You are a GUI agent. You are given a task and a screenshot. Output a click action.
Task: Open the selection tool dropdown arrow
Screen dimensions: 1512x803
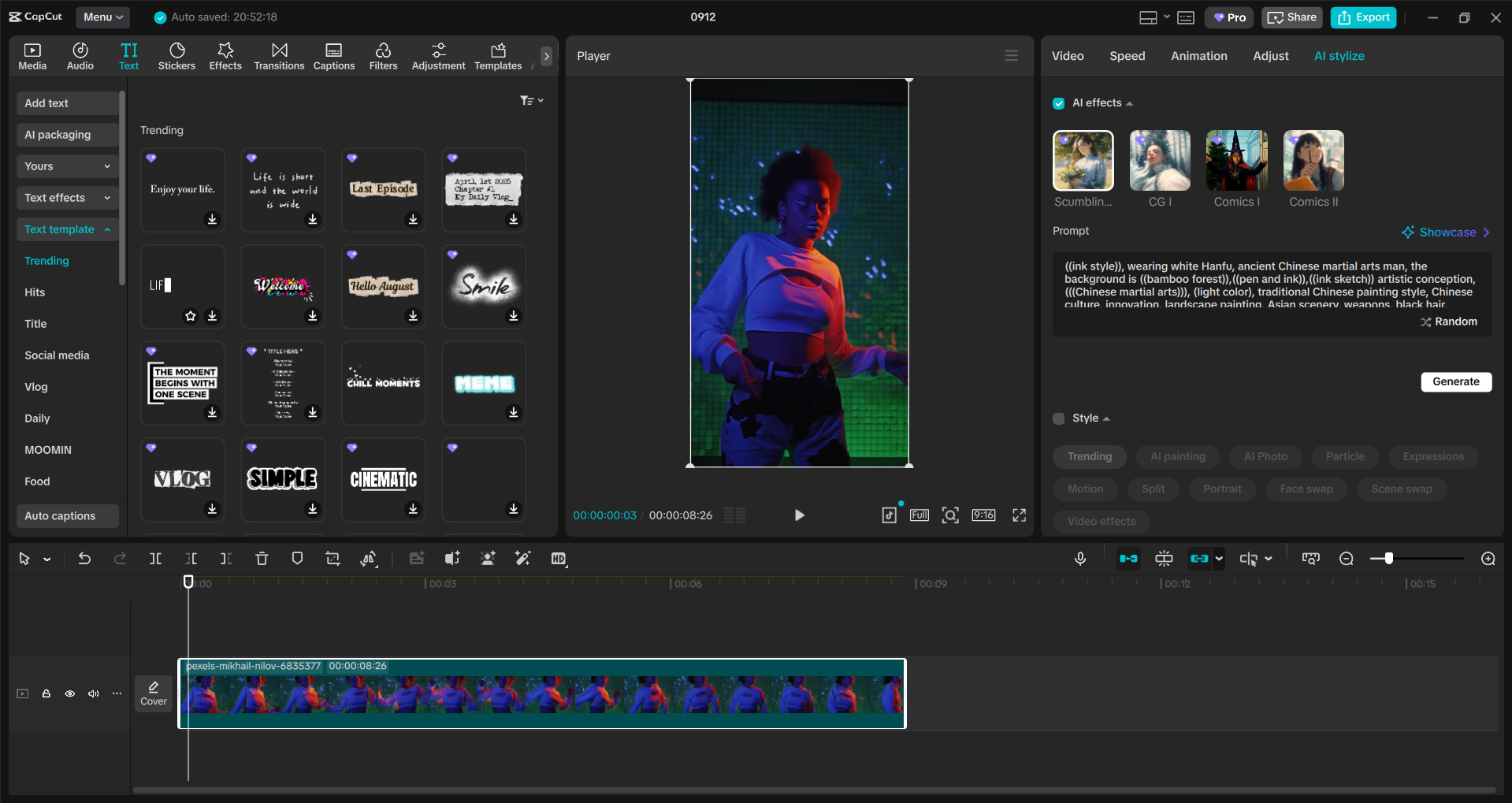point(47,559)
